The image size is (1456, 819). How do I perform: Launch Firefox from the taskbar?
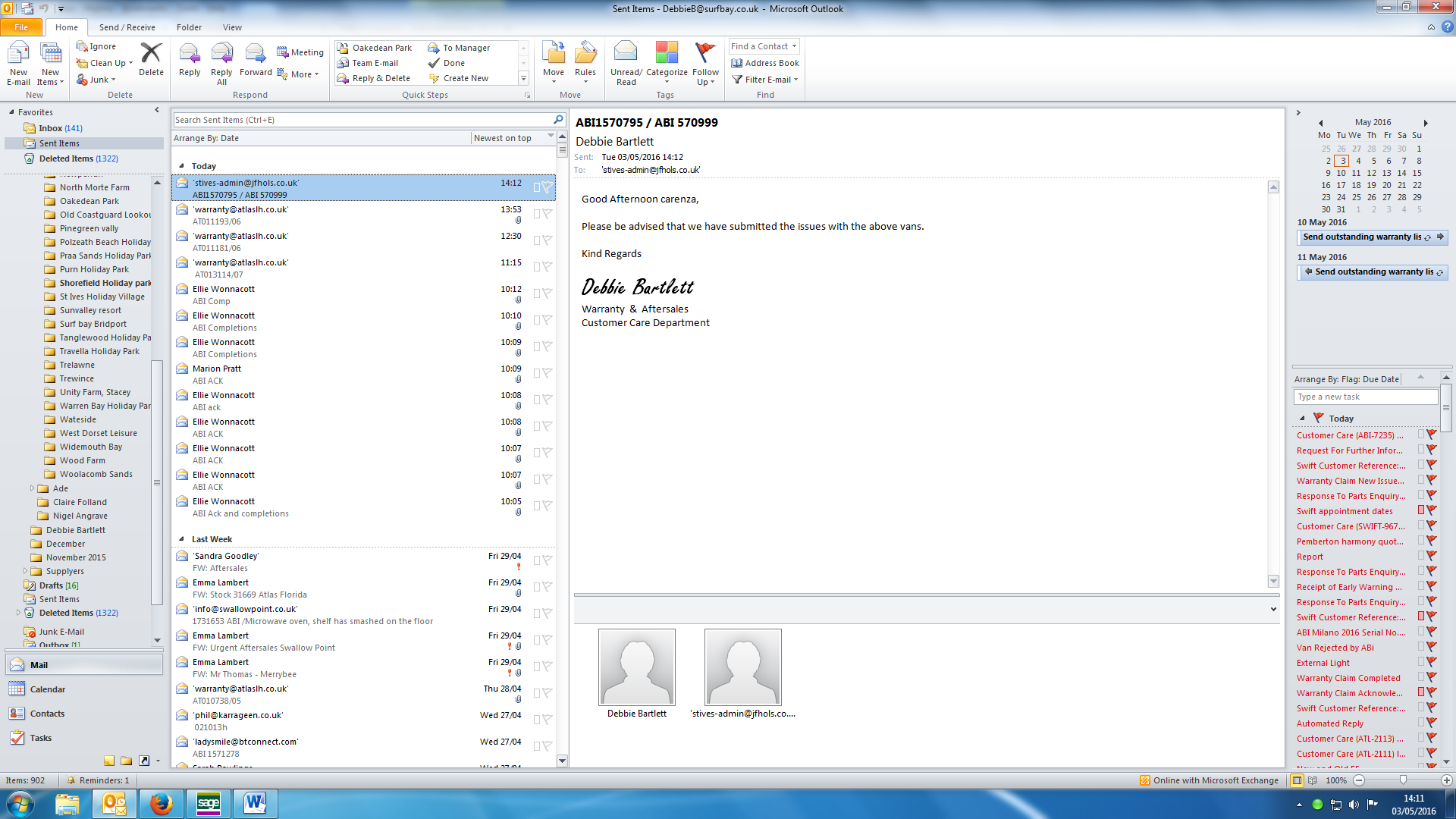(161, 803)
